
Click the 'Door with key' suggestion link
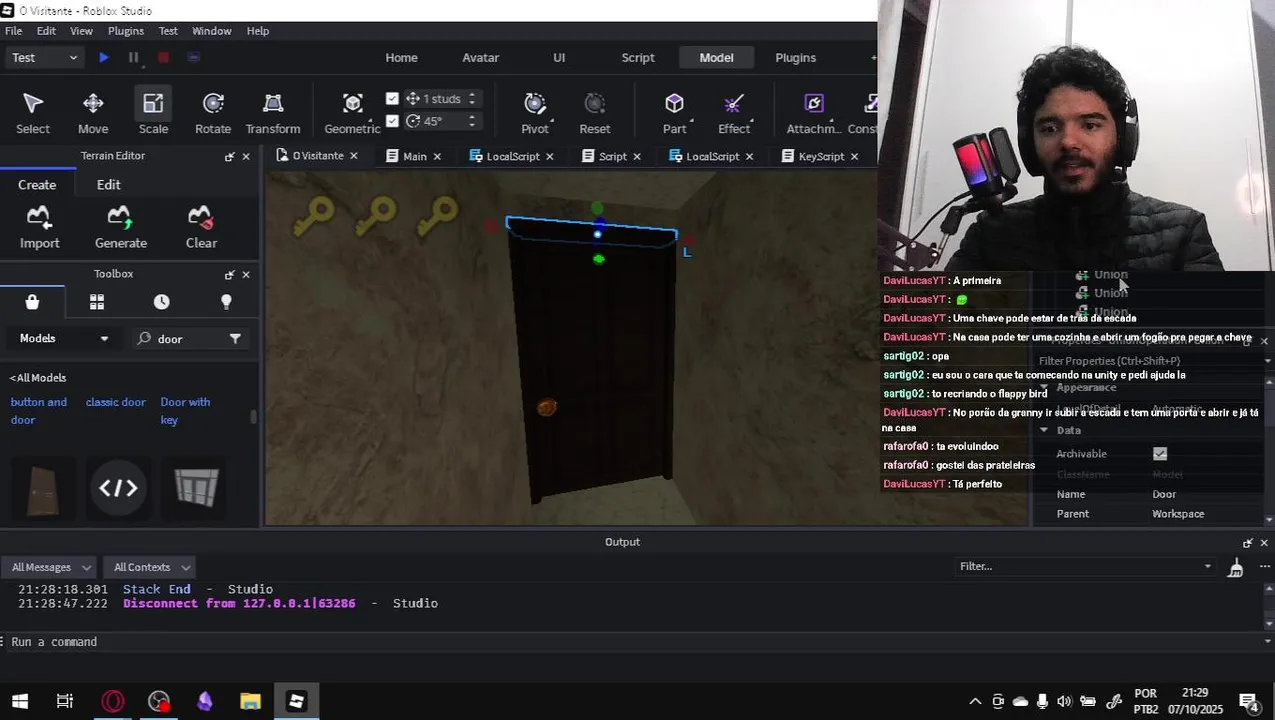coord(186,411)
